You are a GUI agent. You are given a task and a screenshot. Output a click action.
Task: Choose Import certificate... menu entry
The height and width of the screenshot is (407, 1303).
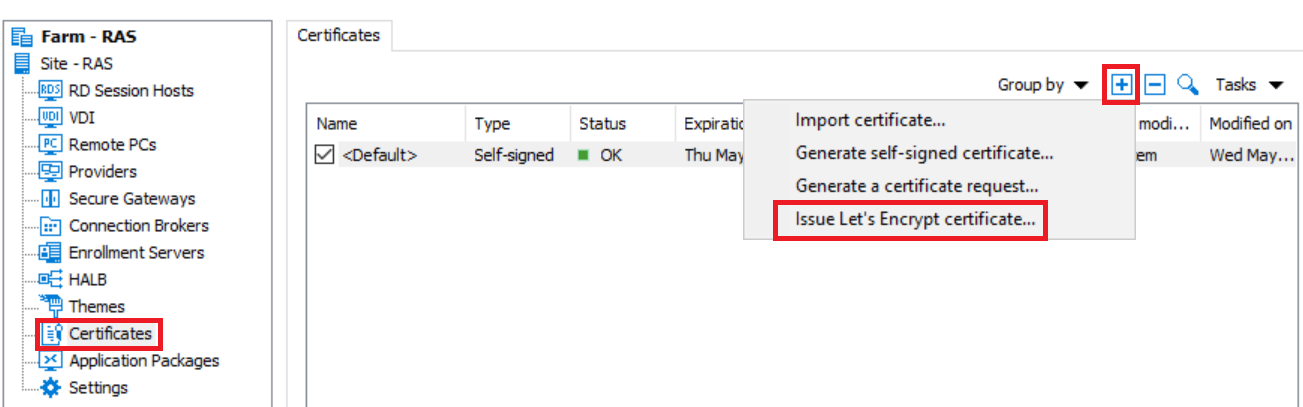[871, 120]
